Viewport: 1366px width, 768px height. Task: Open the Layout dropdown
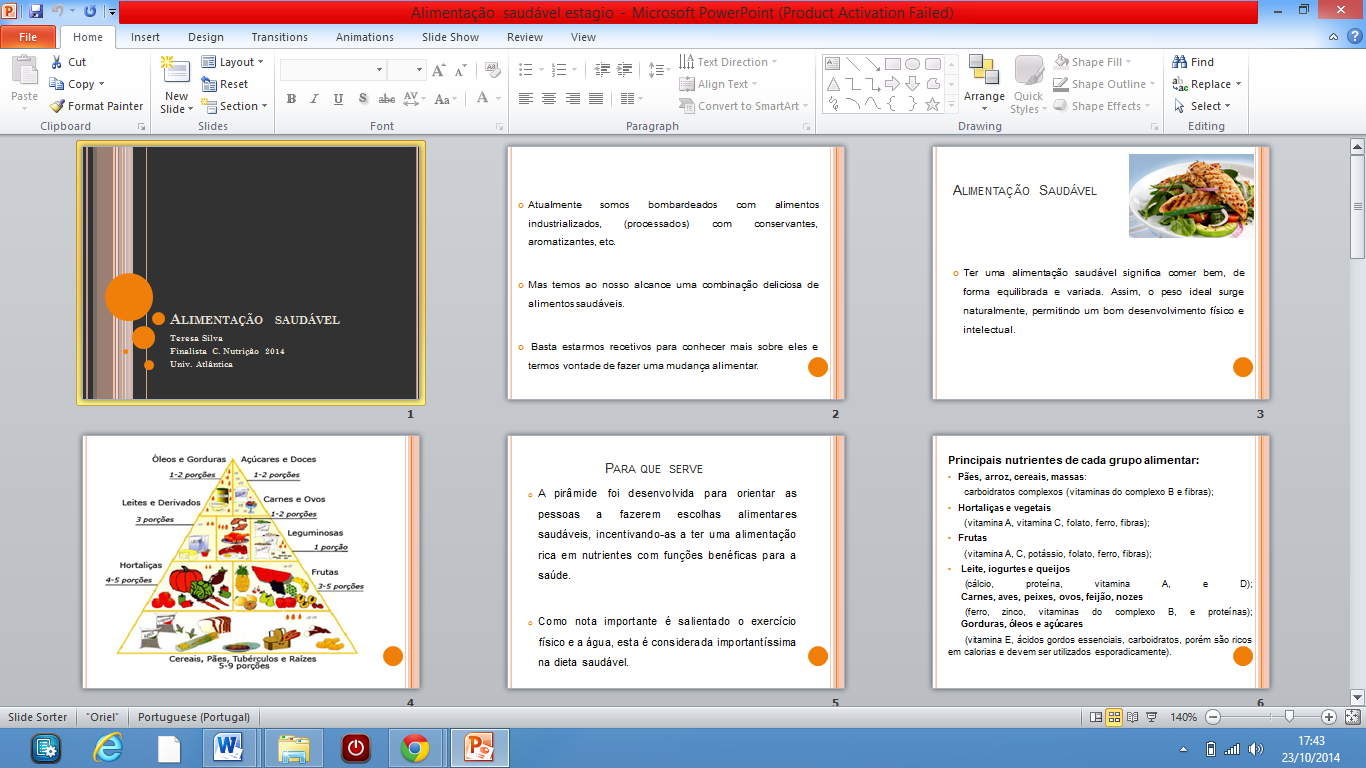pos(233,62)
